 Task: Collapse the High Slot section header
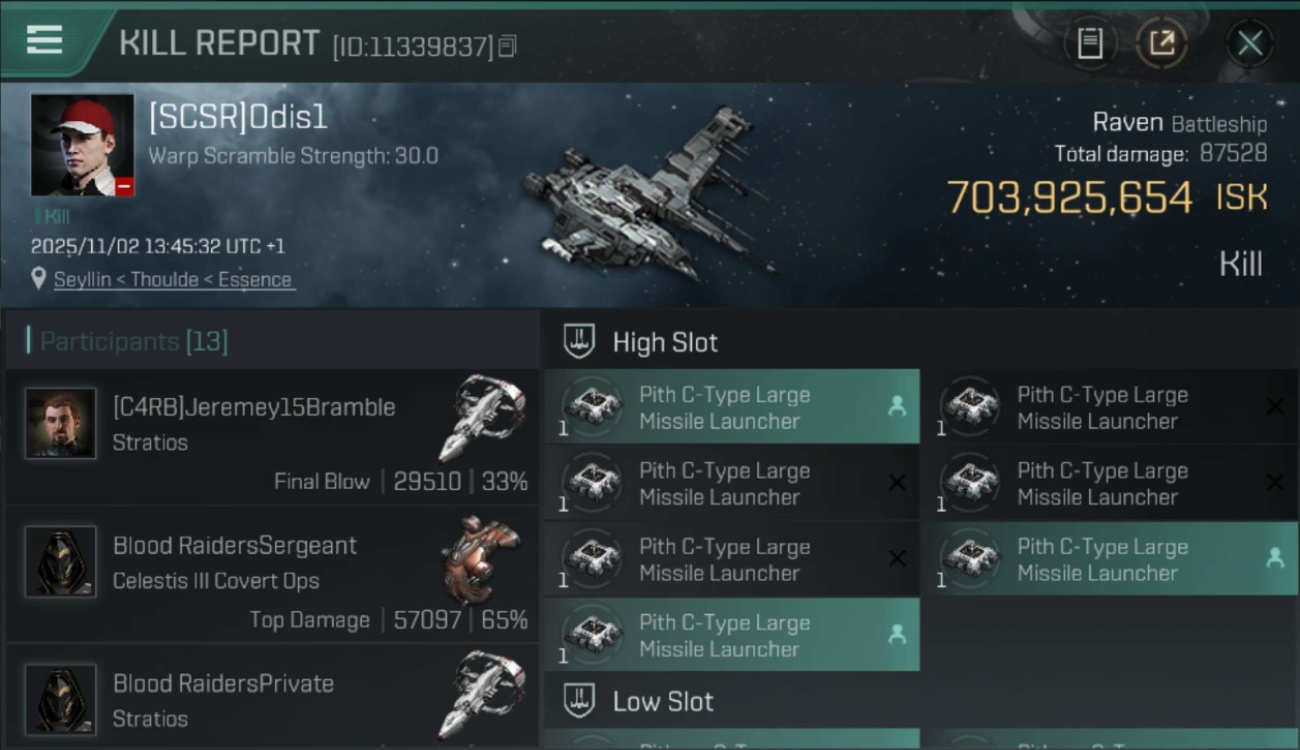click(x=665, y=342)
